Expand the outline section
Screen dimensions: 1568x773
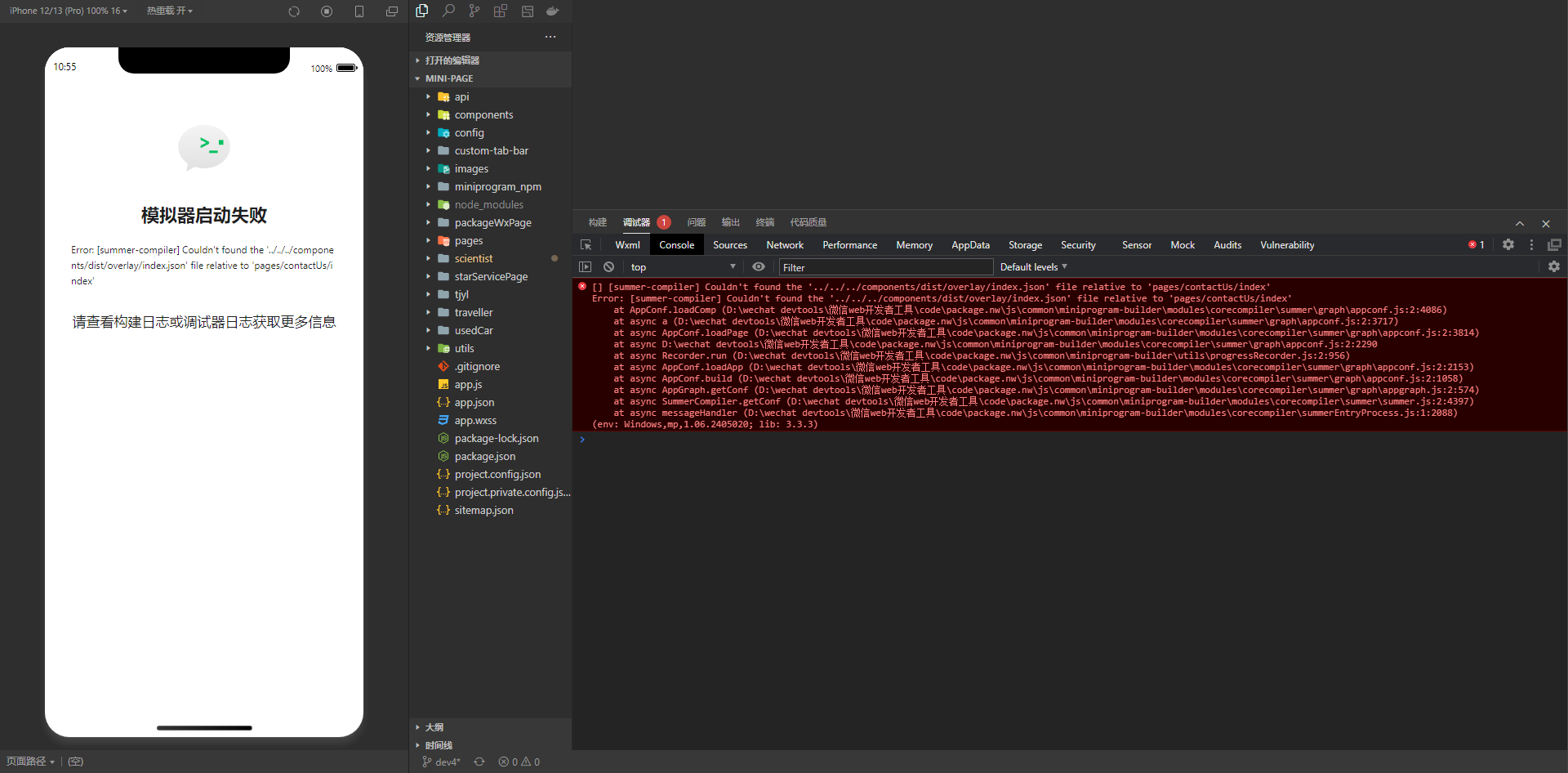pos(490,727)
